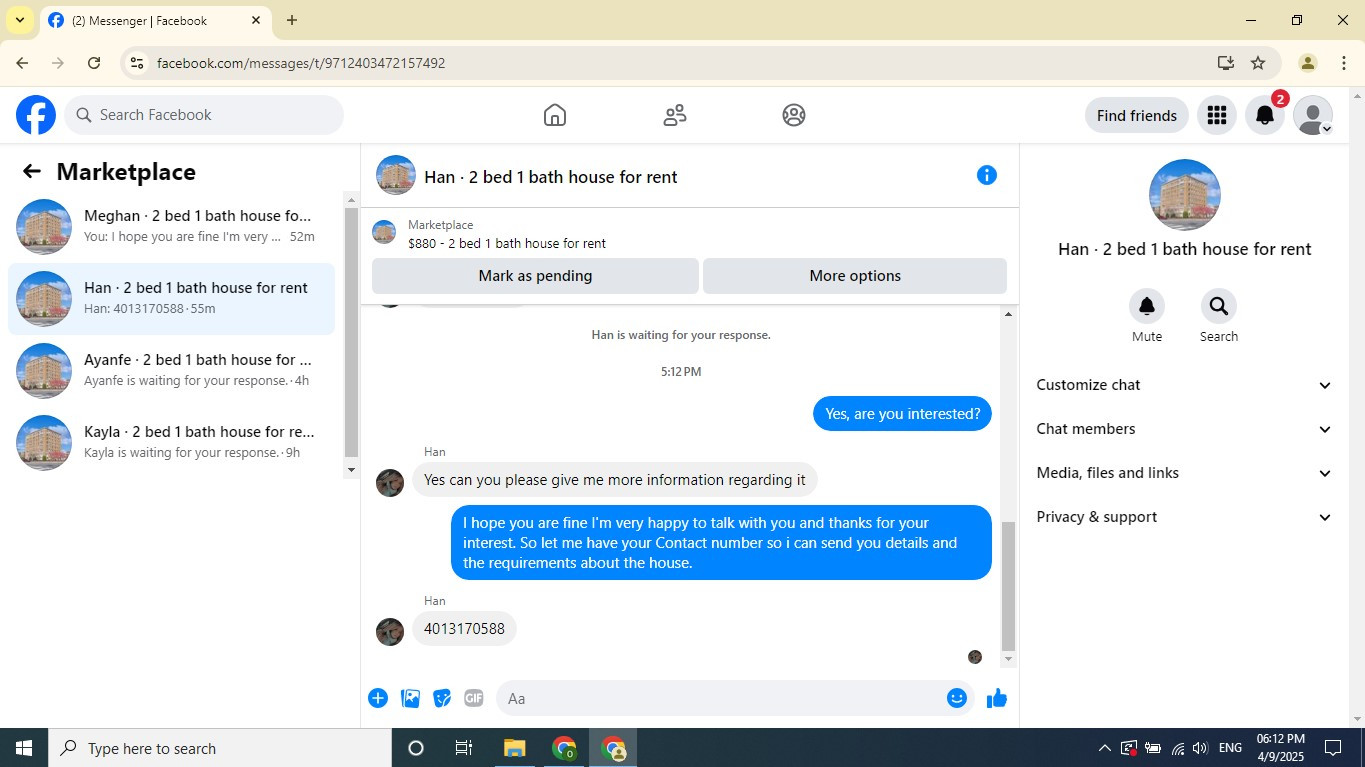Choose a GIF in composer
The image size is (1365, 767).
(x=474, y=698)
